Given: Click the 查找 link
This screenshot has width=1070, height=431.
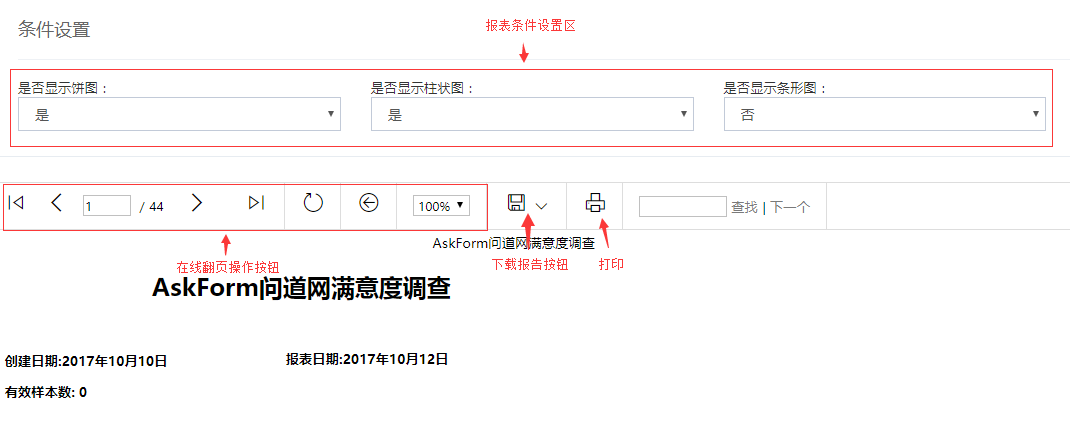Looking at the screenshot, I should (x=744, y=207).
